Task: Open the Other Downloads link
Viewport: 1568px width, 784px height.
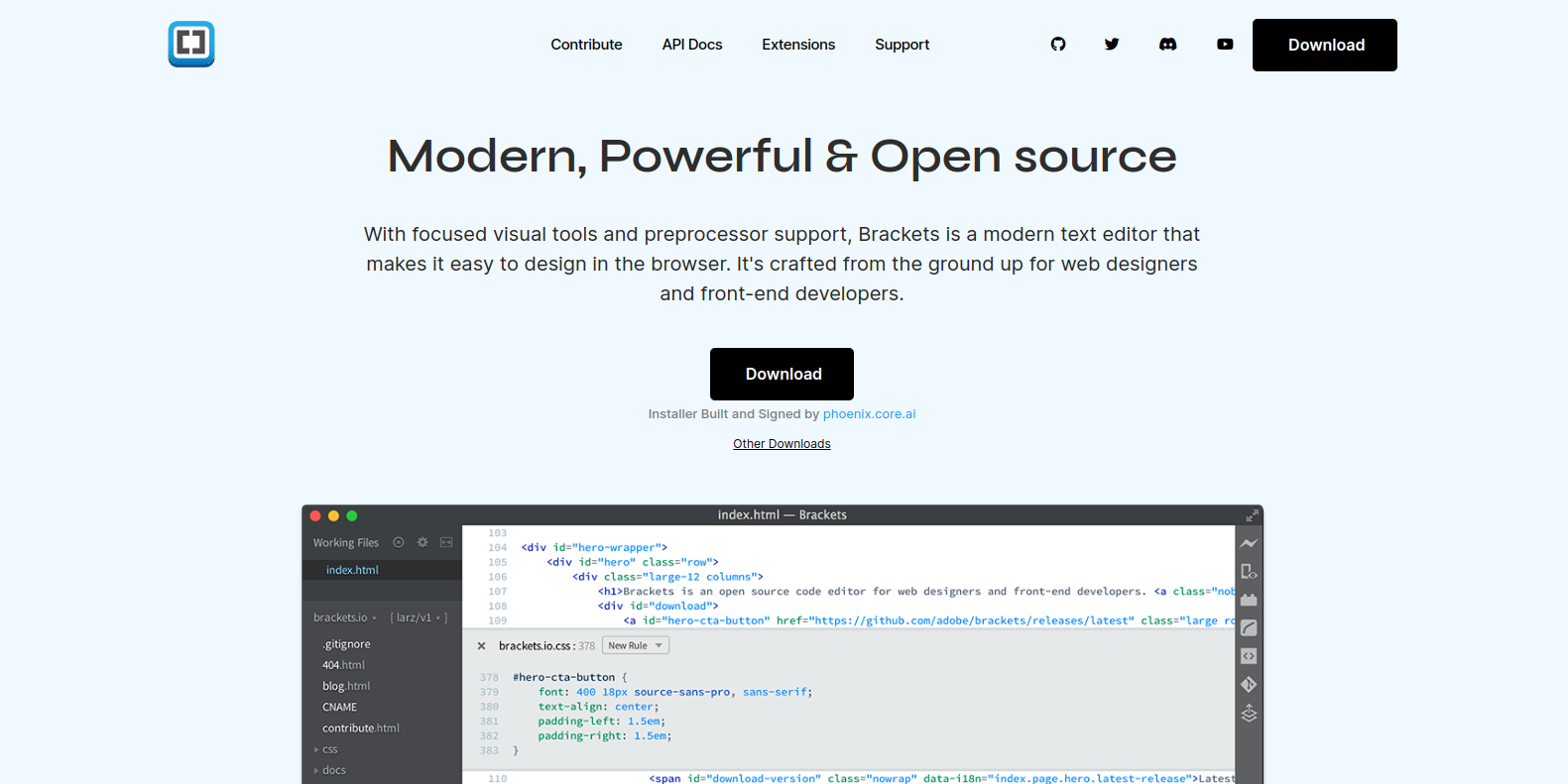Action: [782, 444]
